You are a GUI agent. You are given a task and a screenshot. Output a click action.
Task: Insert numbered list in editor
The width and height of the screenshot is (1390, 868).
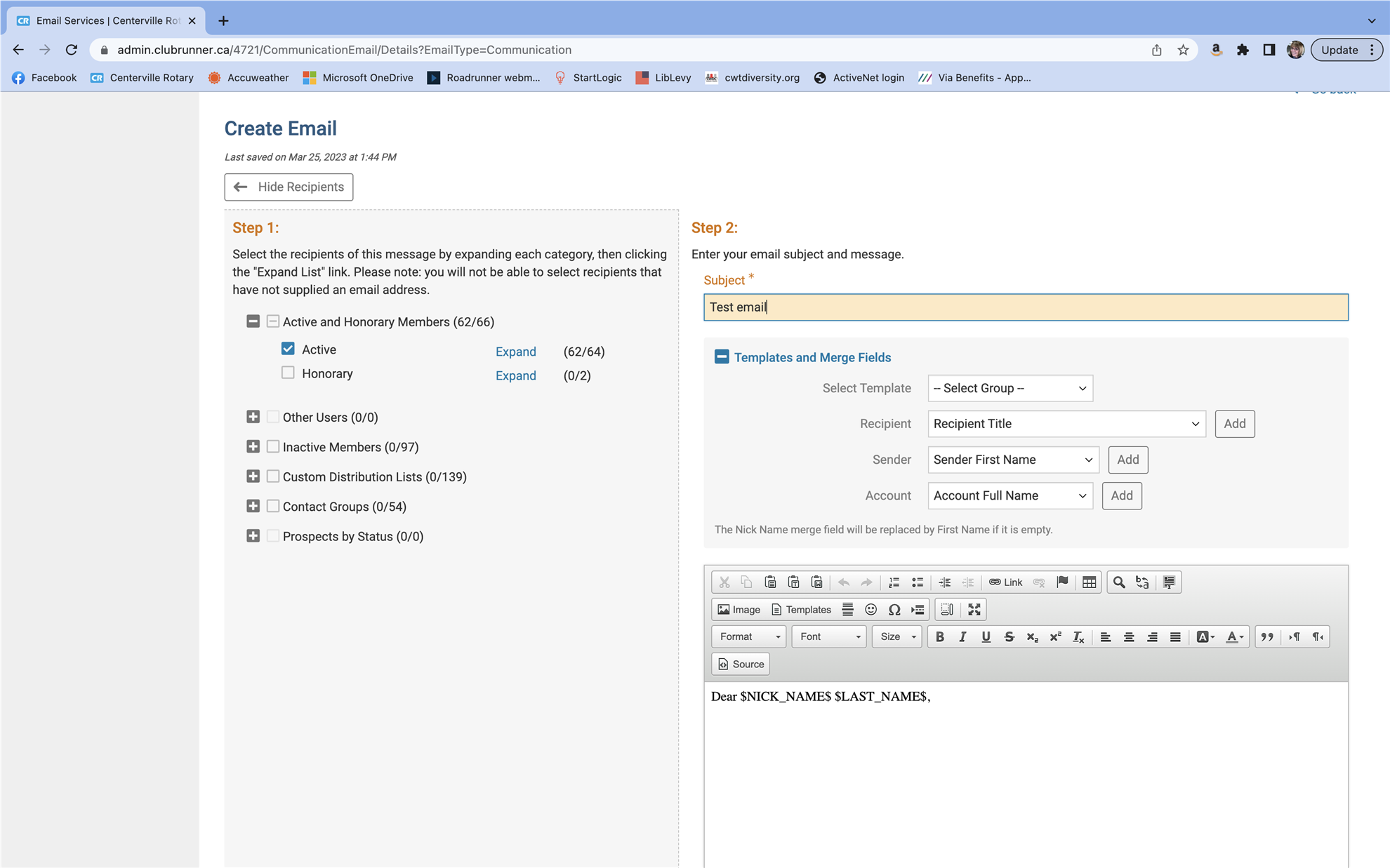pos(894,582)
